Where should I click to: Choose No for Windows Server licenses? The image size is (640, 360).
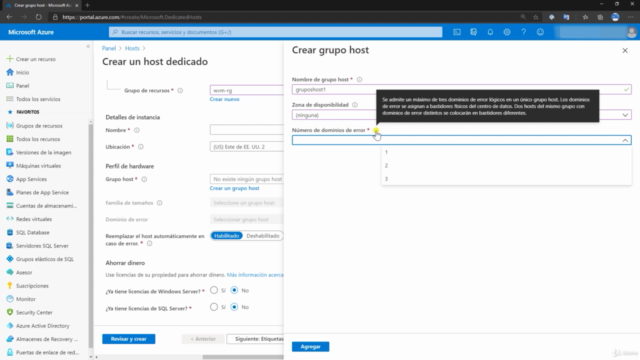tap(234, 290)
